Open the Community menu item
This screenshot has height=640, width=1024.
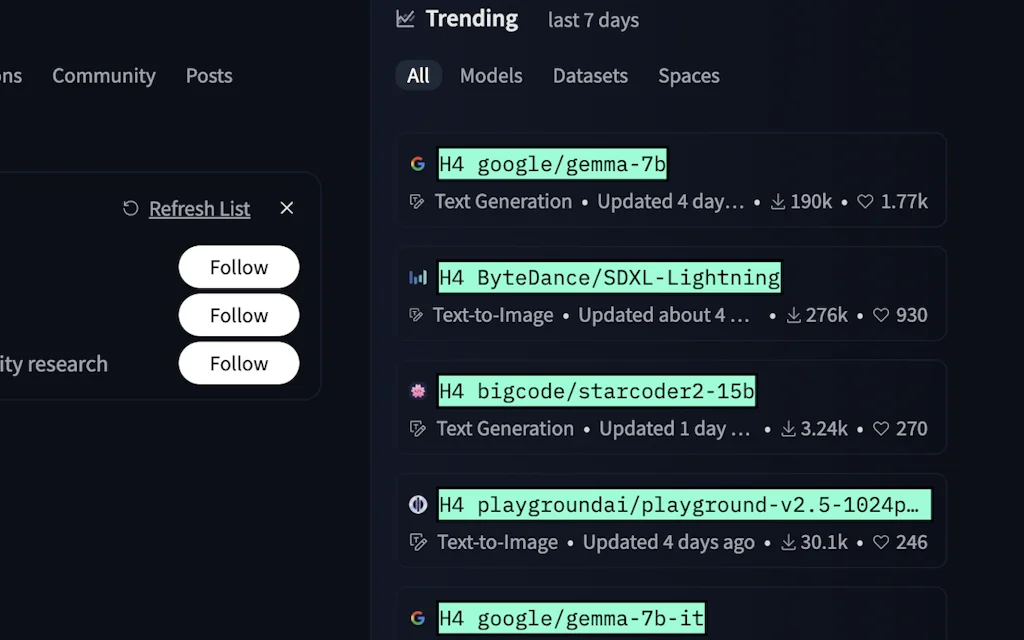[x=104, y=76]
